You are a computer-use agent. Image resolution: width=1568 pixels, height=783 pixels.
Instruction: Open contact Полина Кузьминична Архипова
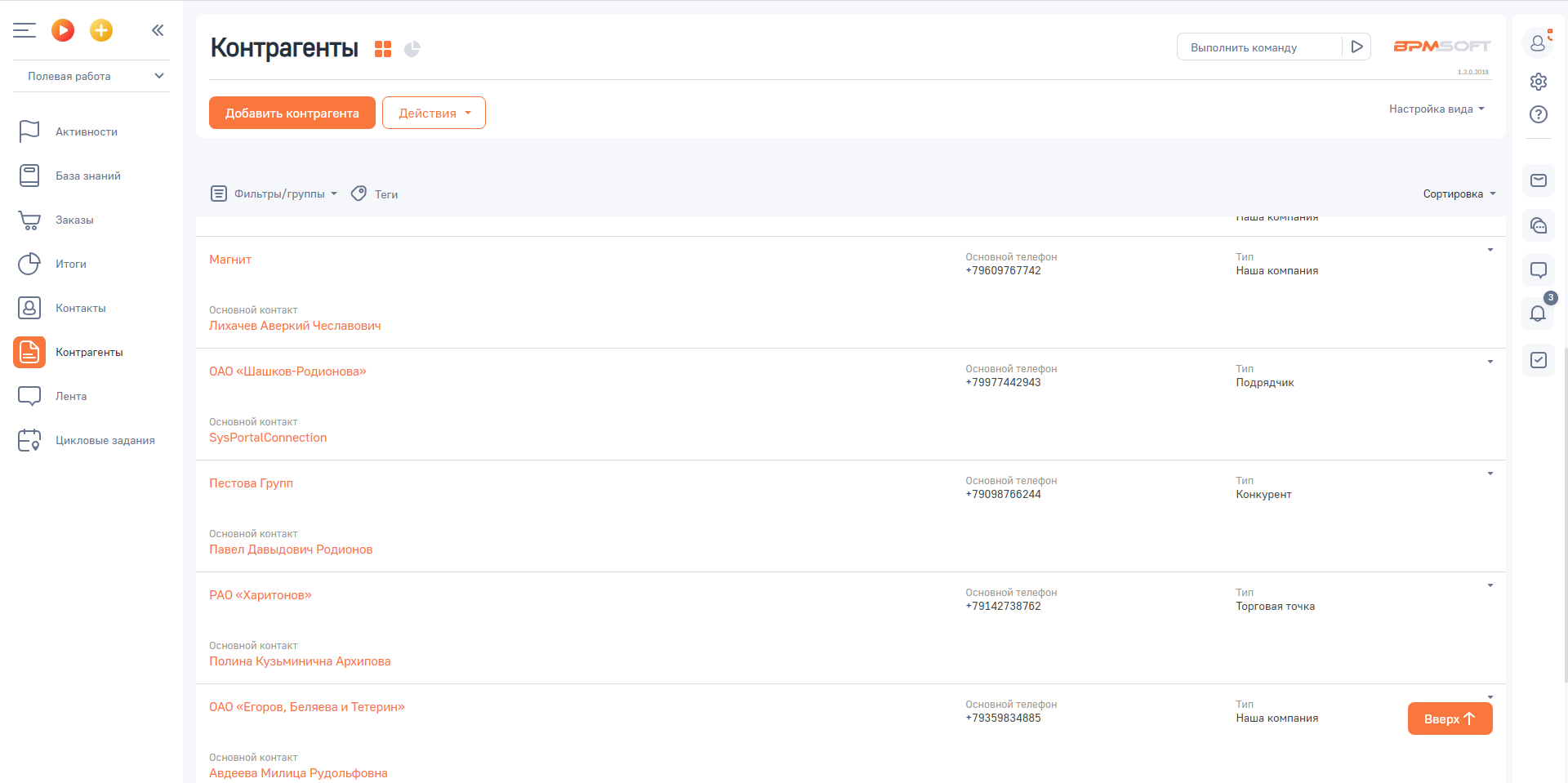tap(300, 661)
